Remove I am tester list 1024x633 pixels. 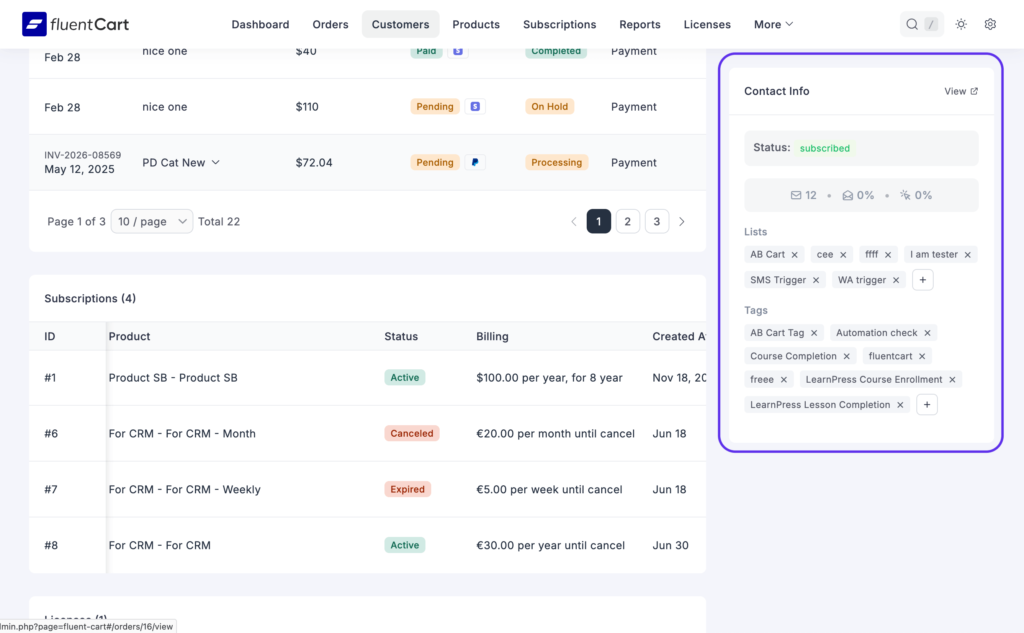pos(967,255)
